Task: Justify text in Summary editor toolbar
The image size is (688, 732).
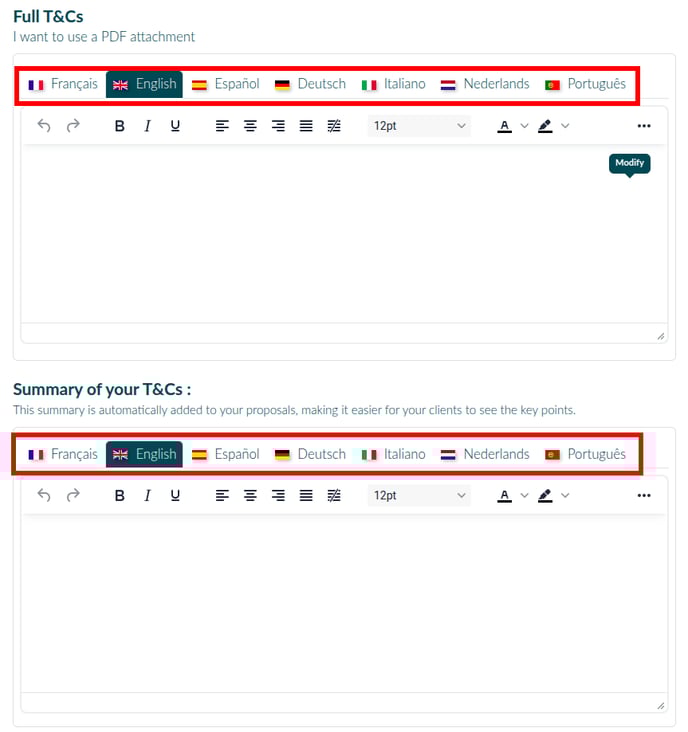Action: (x=306, y=495)
